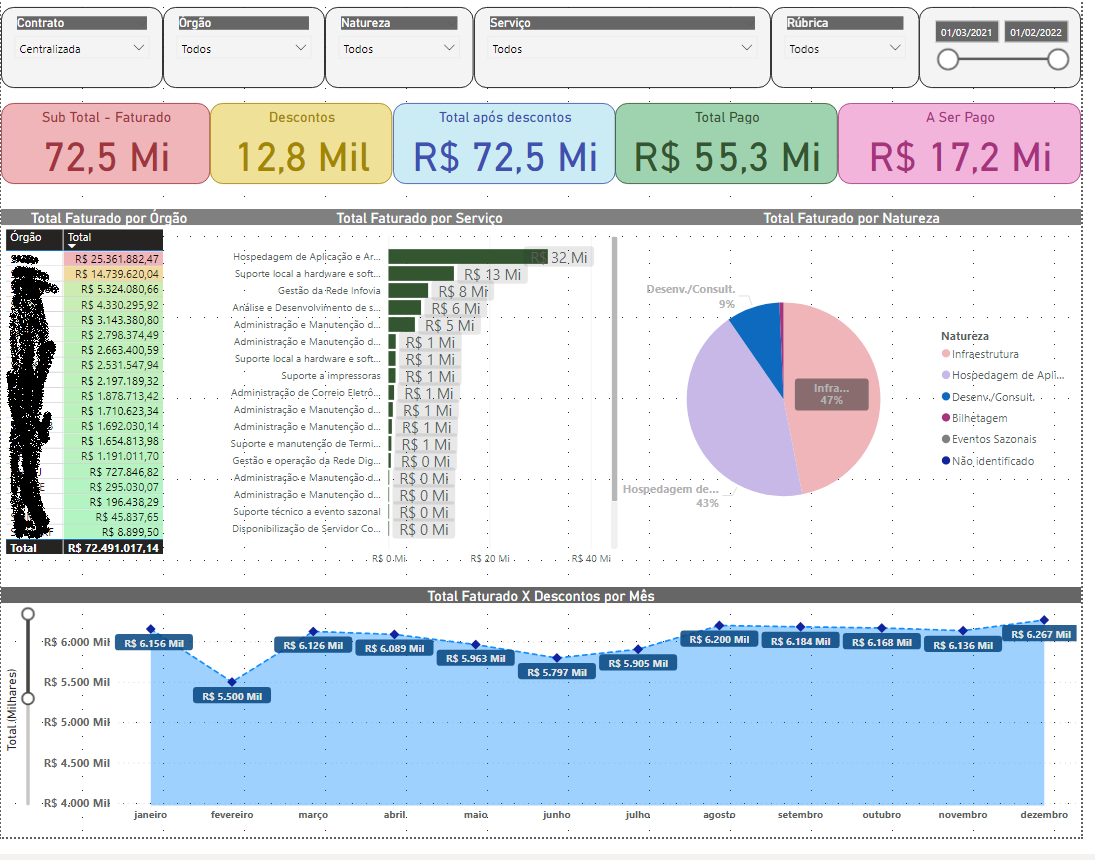Image resolution: width=1109 pixels, height=861 pixels.
Task: Click the março data label R$ 6.126 Mil
Action: click(313, 645)
